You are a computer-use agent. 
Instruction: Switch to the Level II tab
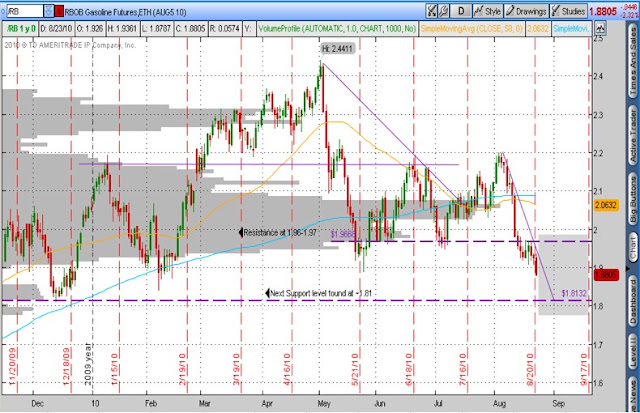[x=633, y=350]
